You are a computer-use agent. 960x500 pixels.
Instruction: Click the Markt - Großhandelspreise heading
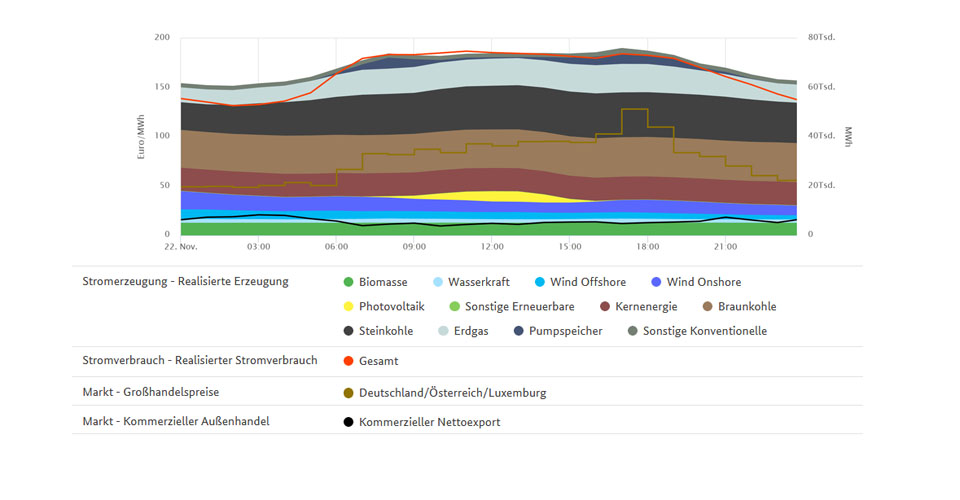151,392
